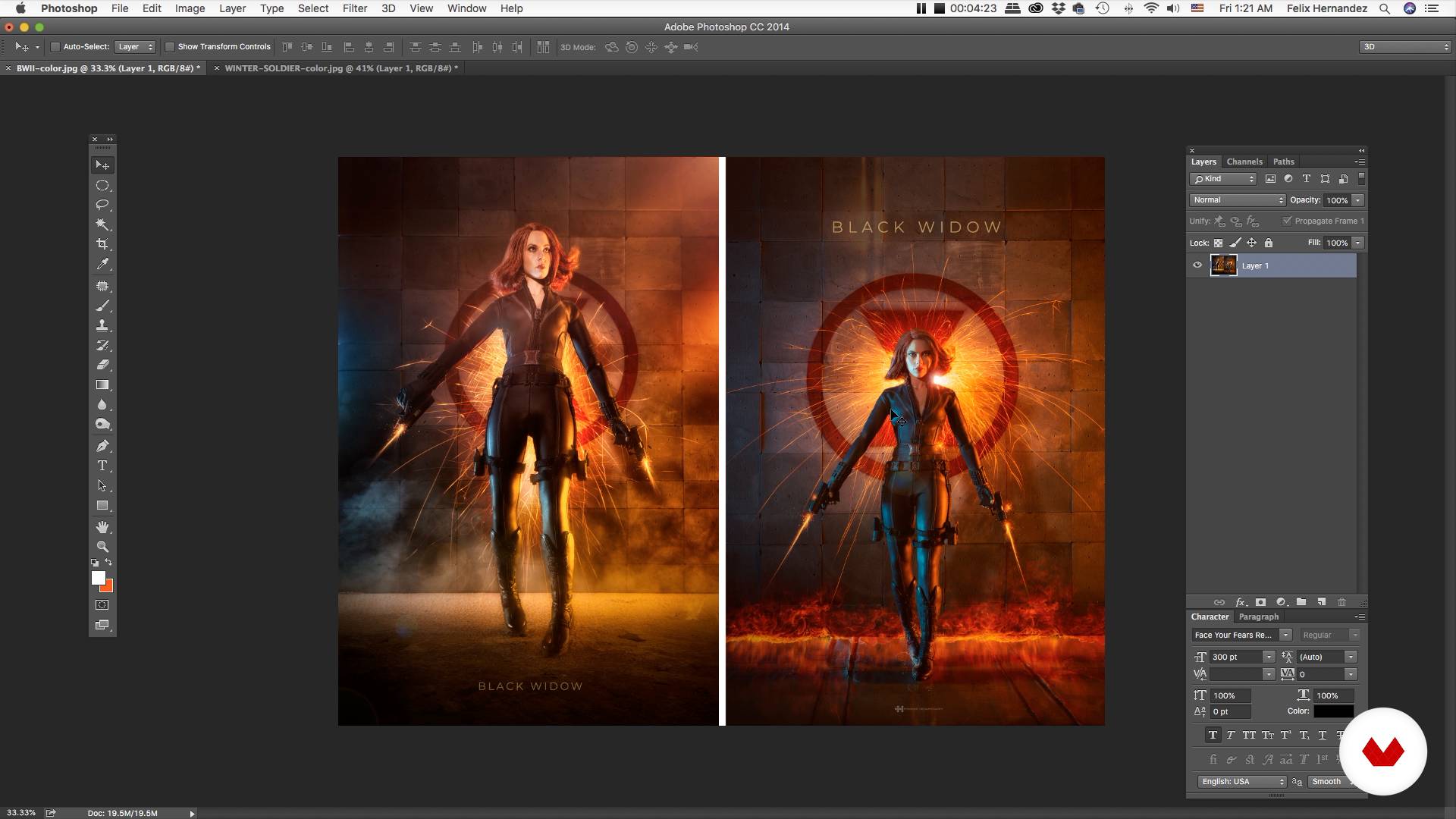
Task: Toggle Faux Bold text style
Action: click(x=1213, y=735)
